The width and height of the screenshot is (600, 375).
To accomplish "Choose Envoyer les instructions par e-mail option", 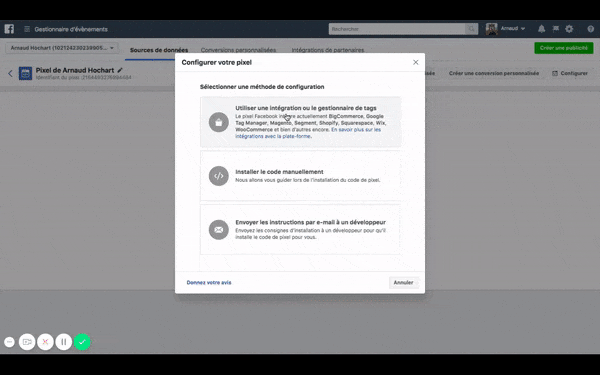I will tap(300, 230).
